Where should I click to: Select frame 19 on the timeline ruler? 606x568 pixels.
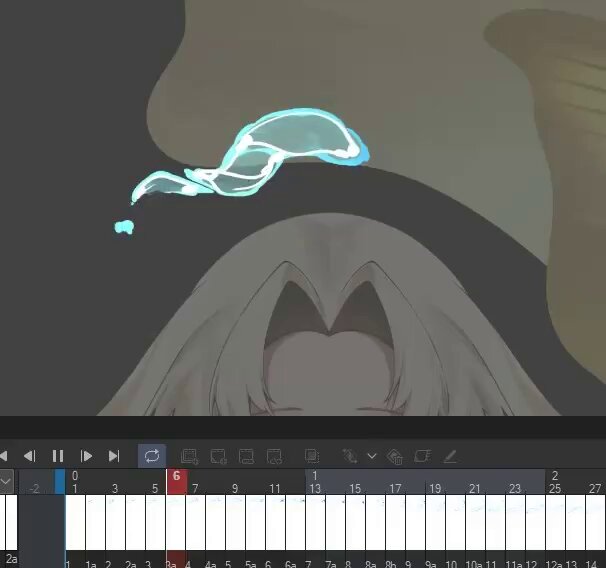point(435,489)
